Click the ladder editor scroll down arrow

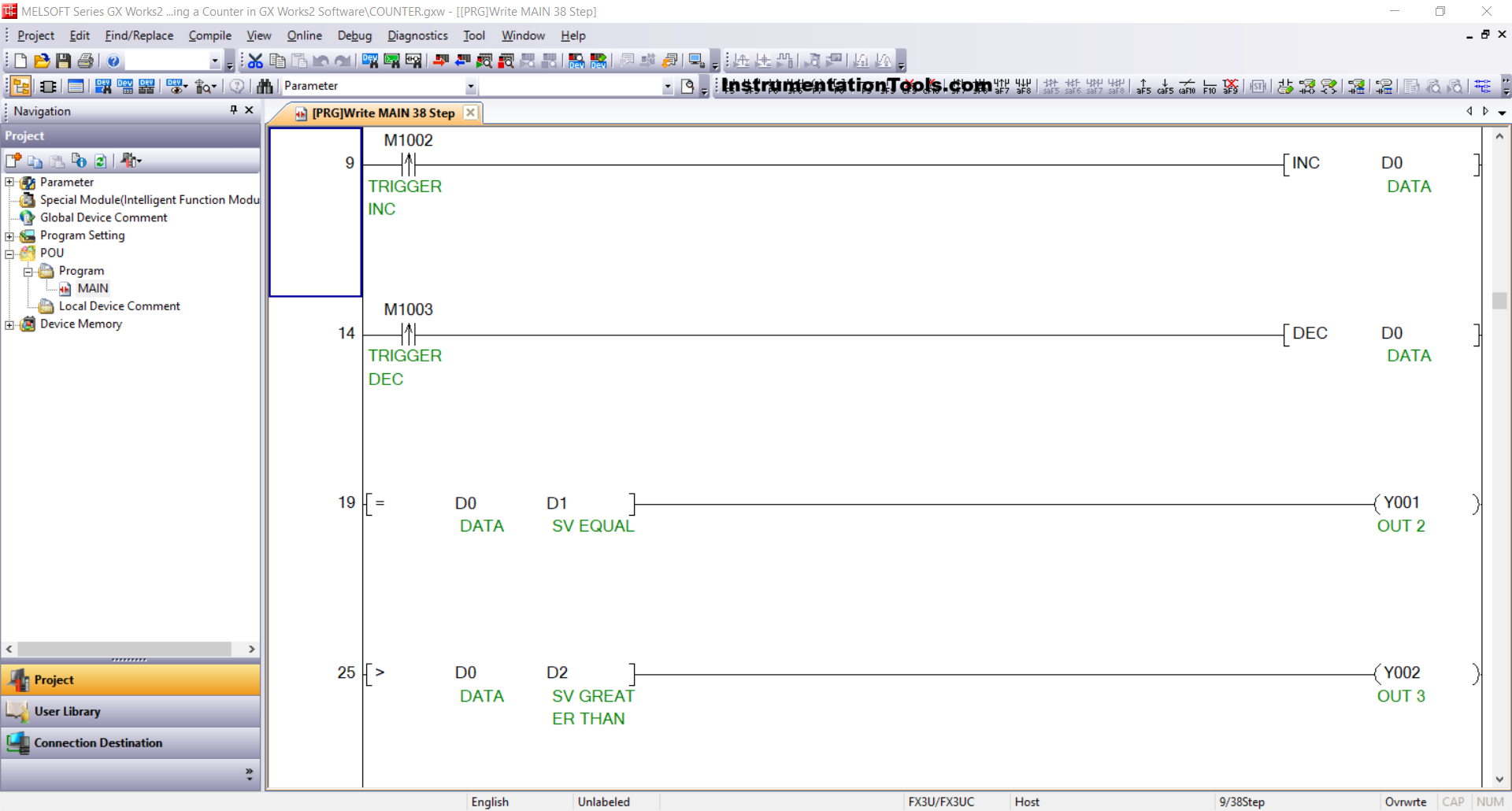1499,780
